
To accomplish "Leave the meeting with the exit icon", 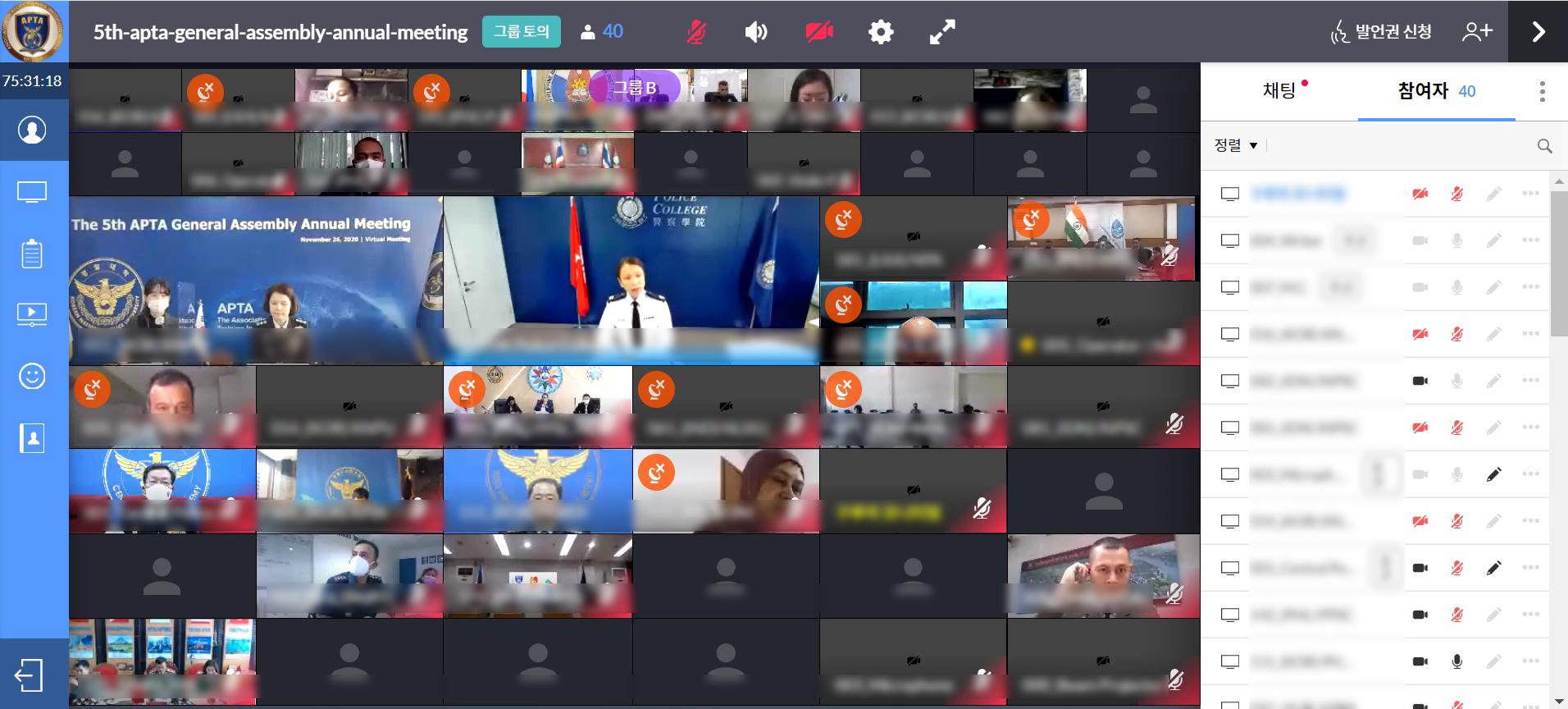I will click(29, 675).
